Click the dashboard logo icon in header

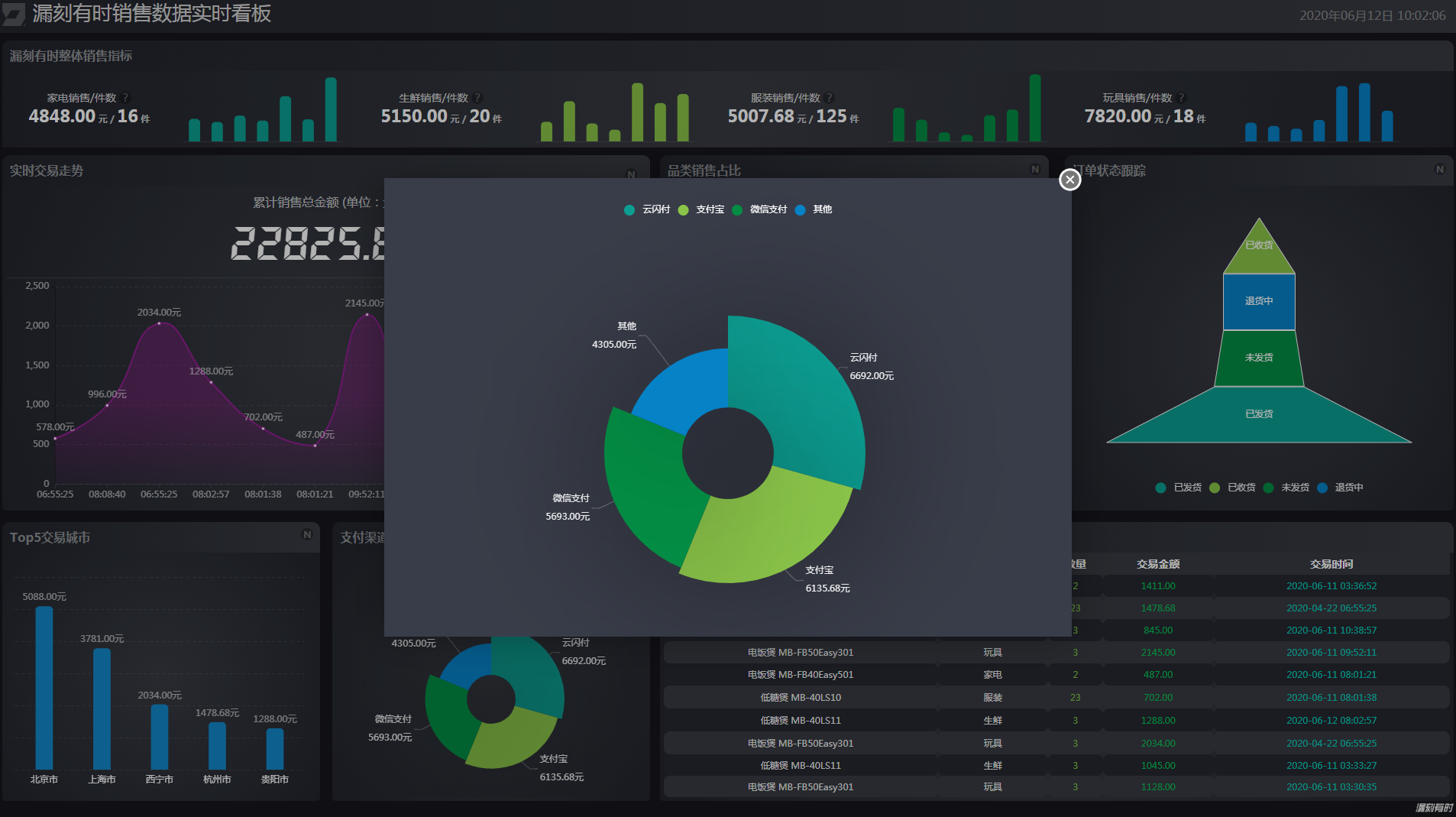pyautogui.click(x=14, y=14)
